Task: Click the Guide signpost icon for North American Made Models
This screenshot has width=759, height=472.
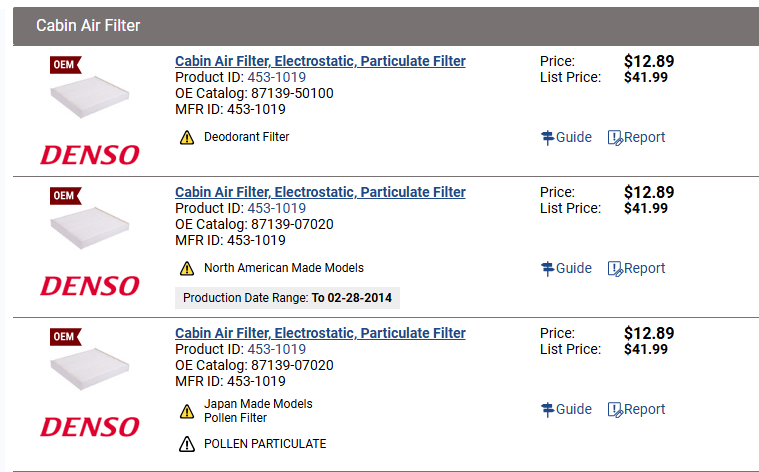Action: [x=548, y=269]
